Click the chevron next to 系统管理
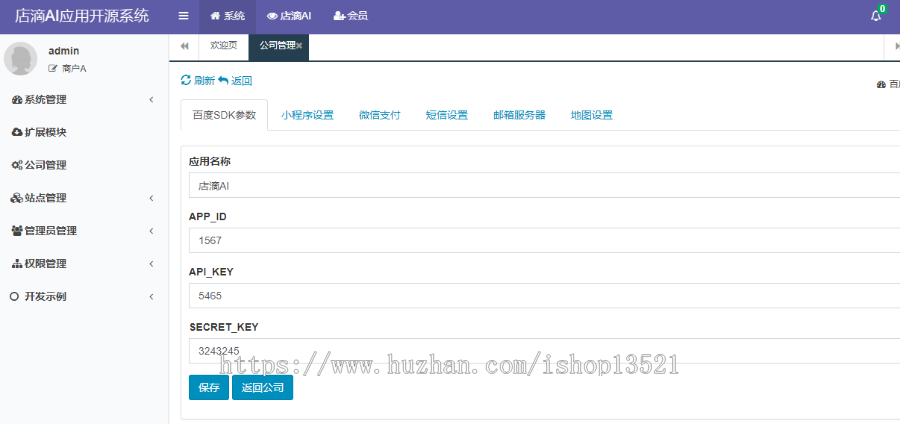The image size is (900, 424). (152, 100)
